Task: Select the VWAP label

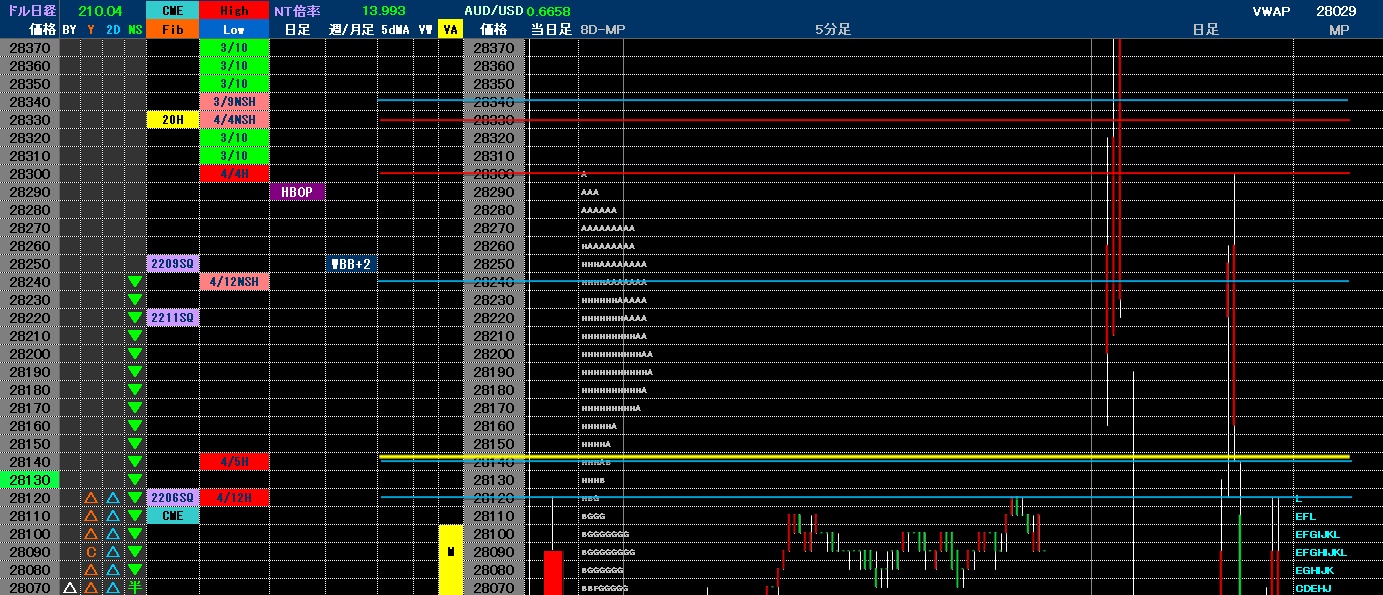Action: (1271, 11)
